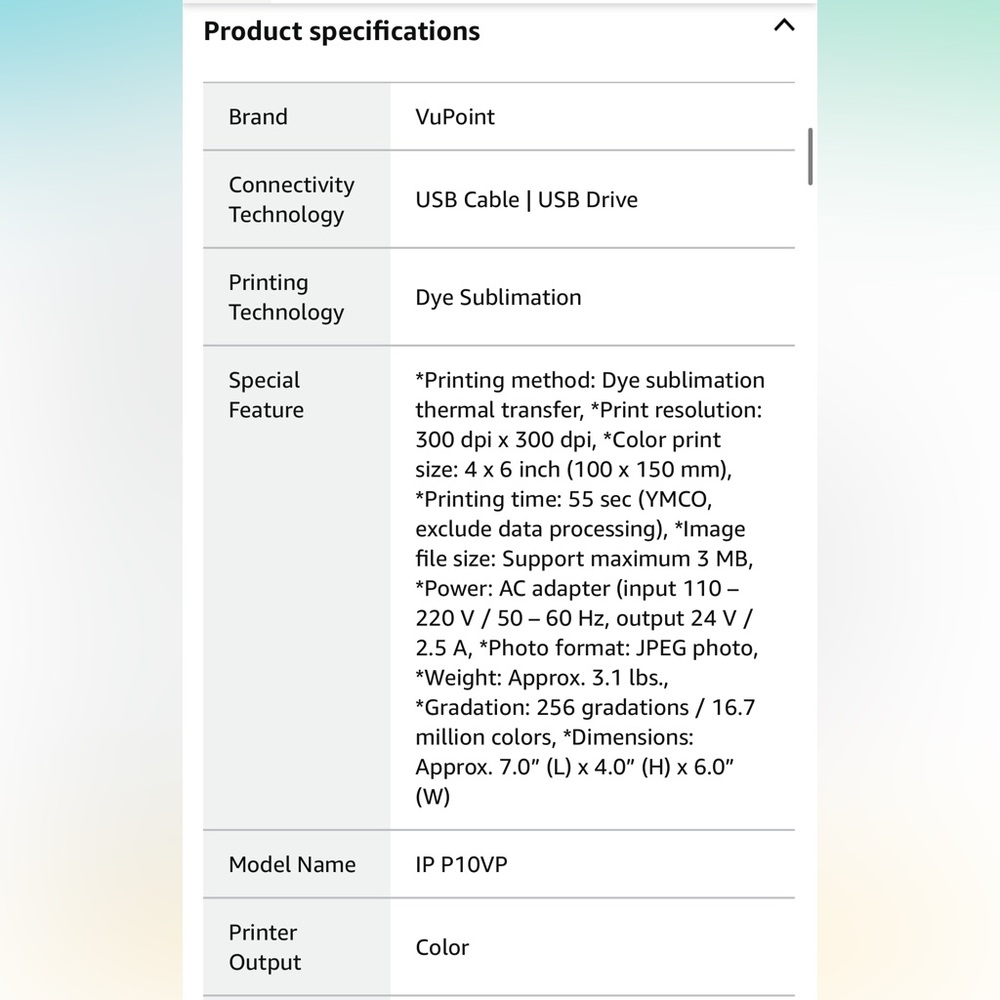
Task: Click the Color printer output value
Action: [x=442, y=947]
